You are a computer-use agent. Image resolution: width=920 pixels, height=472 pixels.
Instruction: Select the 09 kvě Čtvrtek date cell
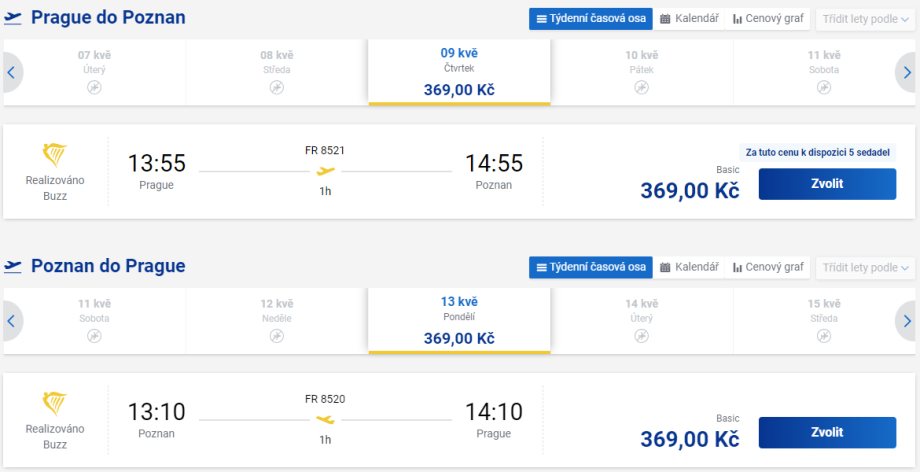459,72
